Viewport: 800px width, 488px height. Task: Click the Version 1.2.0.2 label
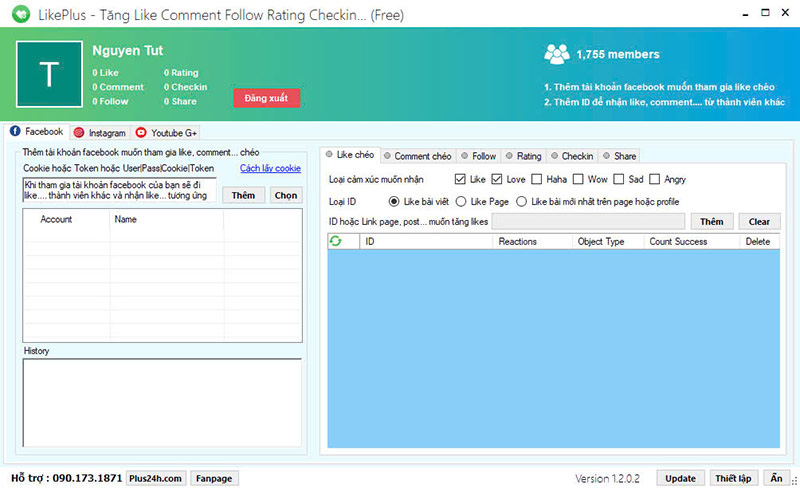click(x=607, y=479)
